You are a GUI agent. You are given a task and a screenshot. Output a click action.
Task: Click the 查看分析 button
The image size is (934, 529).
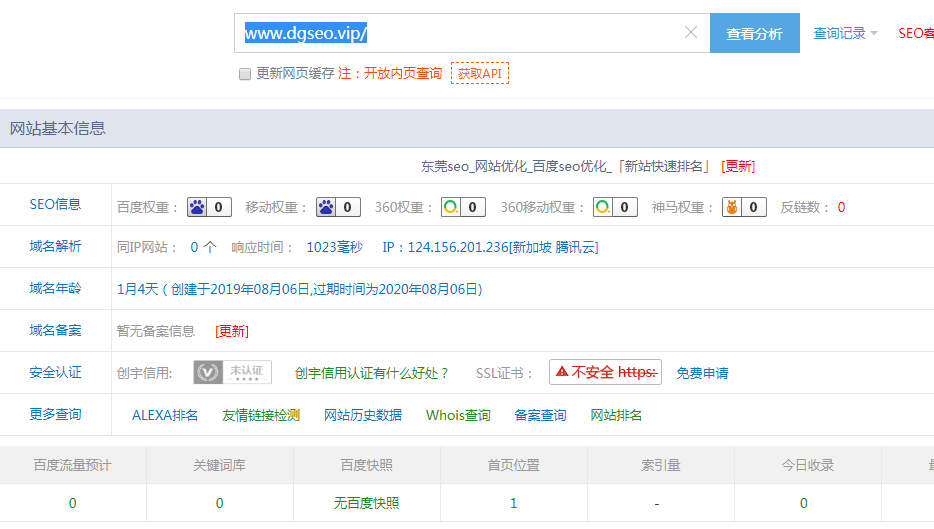click(x=755, y=33)
